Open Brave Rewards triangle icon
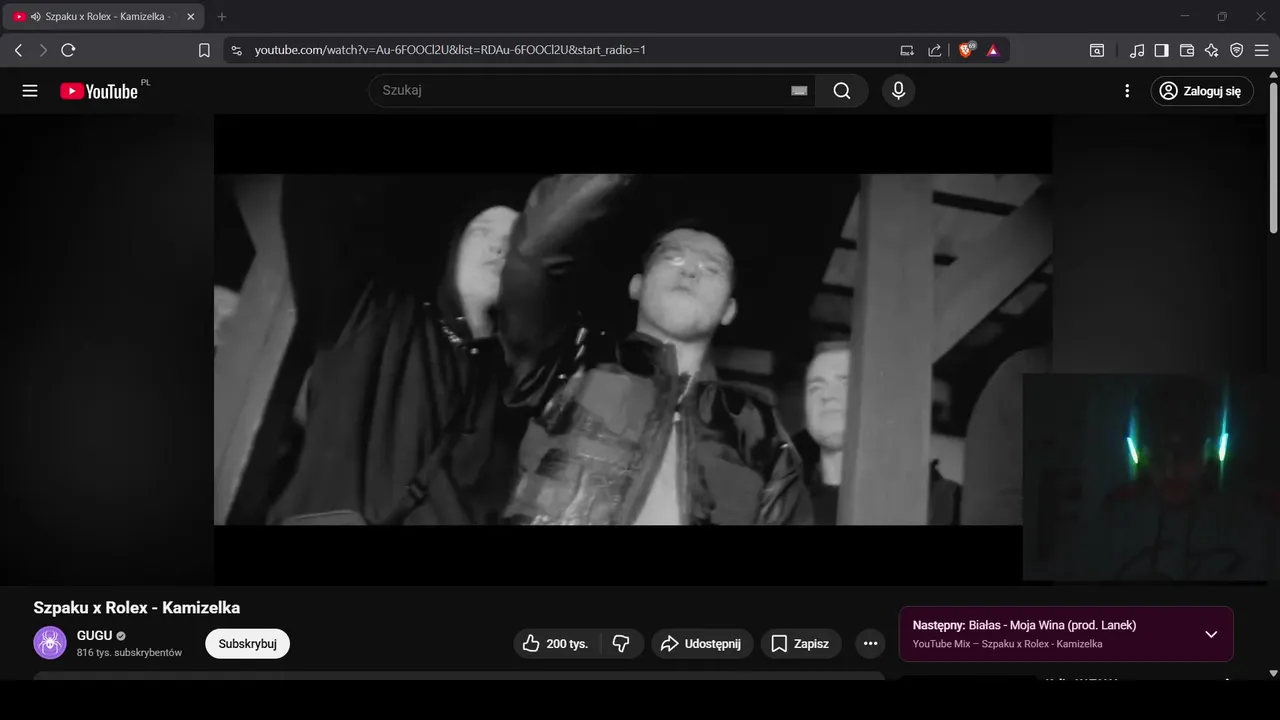1280x720 pixels. click(x=993, y=50)
